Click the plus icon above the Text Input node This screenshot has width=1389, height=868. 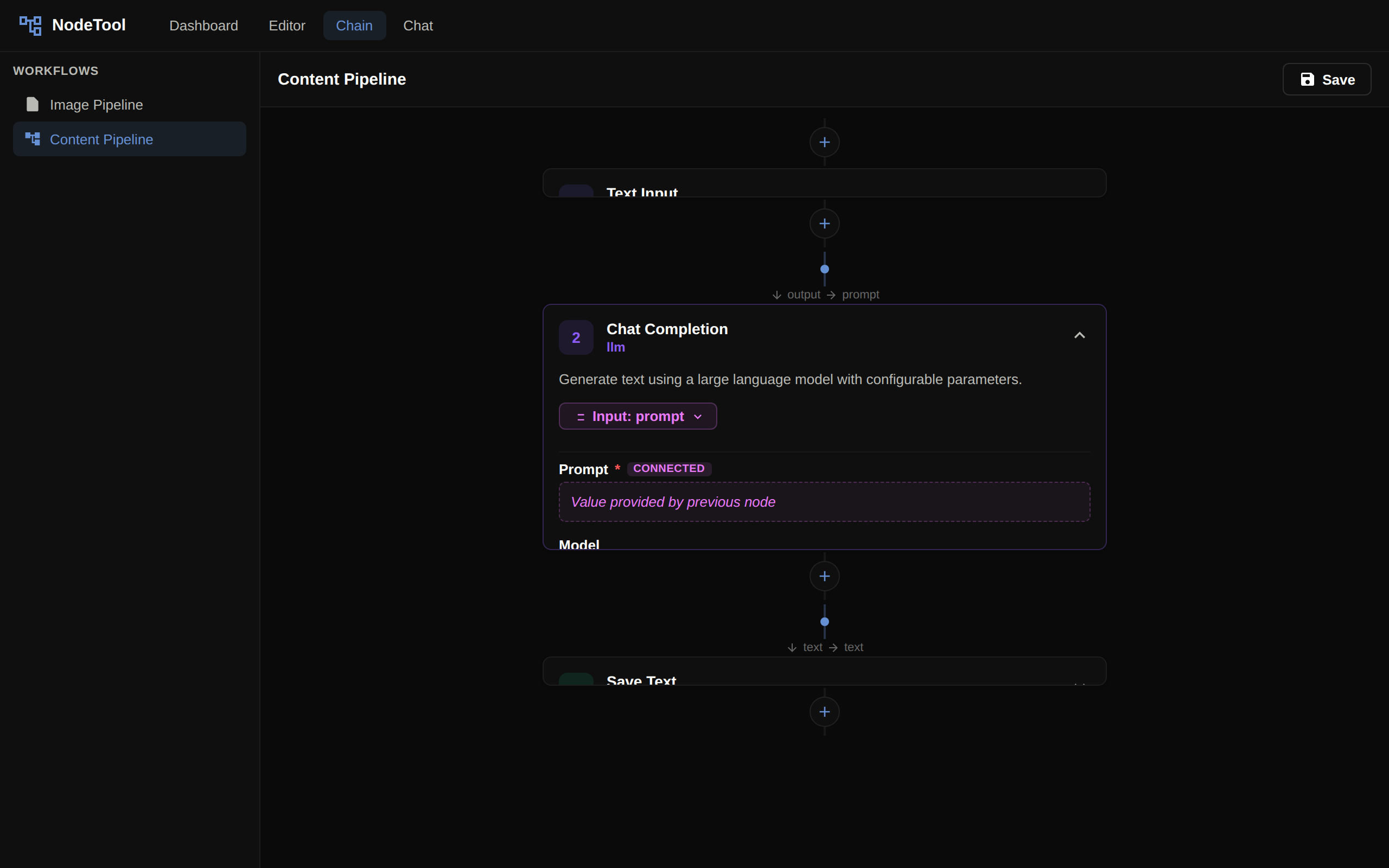click(x=824, y=142)
